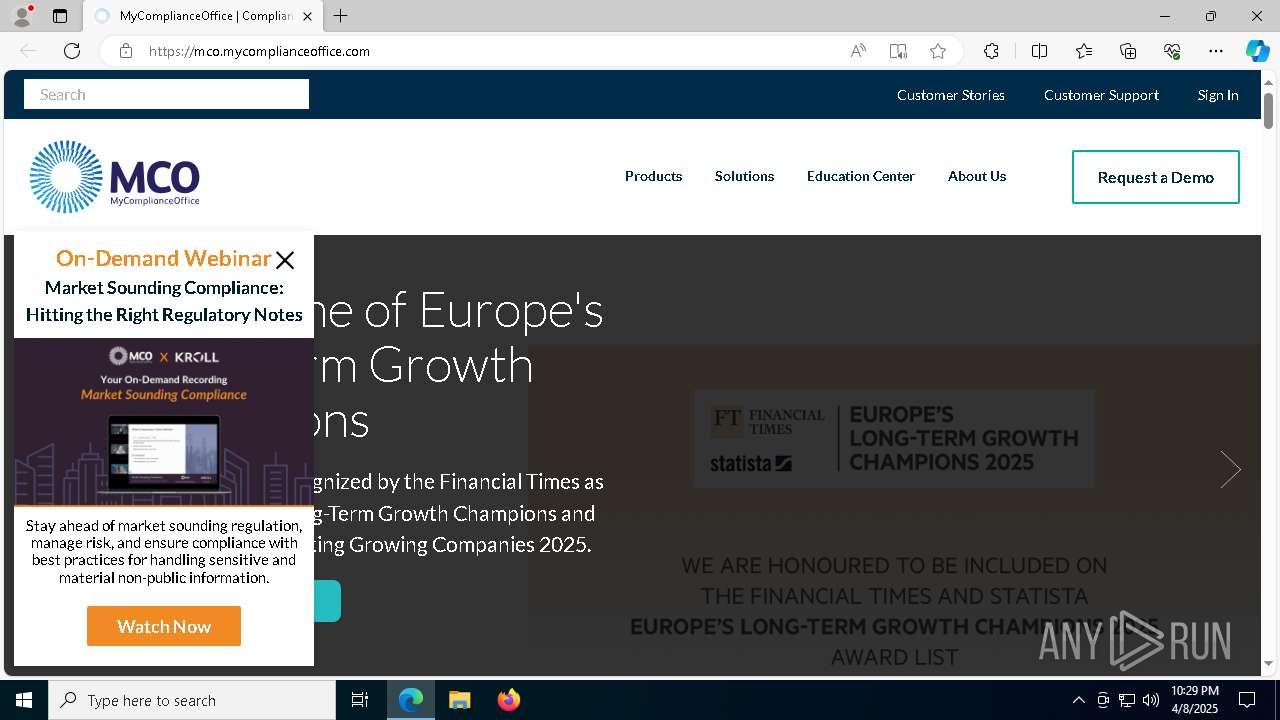Open the network tray icon

click(x=1127, y=700)
